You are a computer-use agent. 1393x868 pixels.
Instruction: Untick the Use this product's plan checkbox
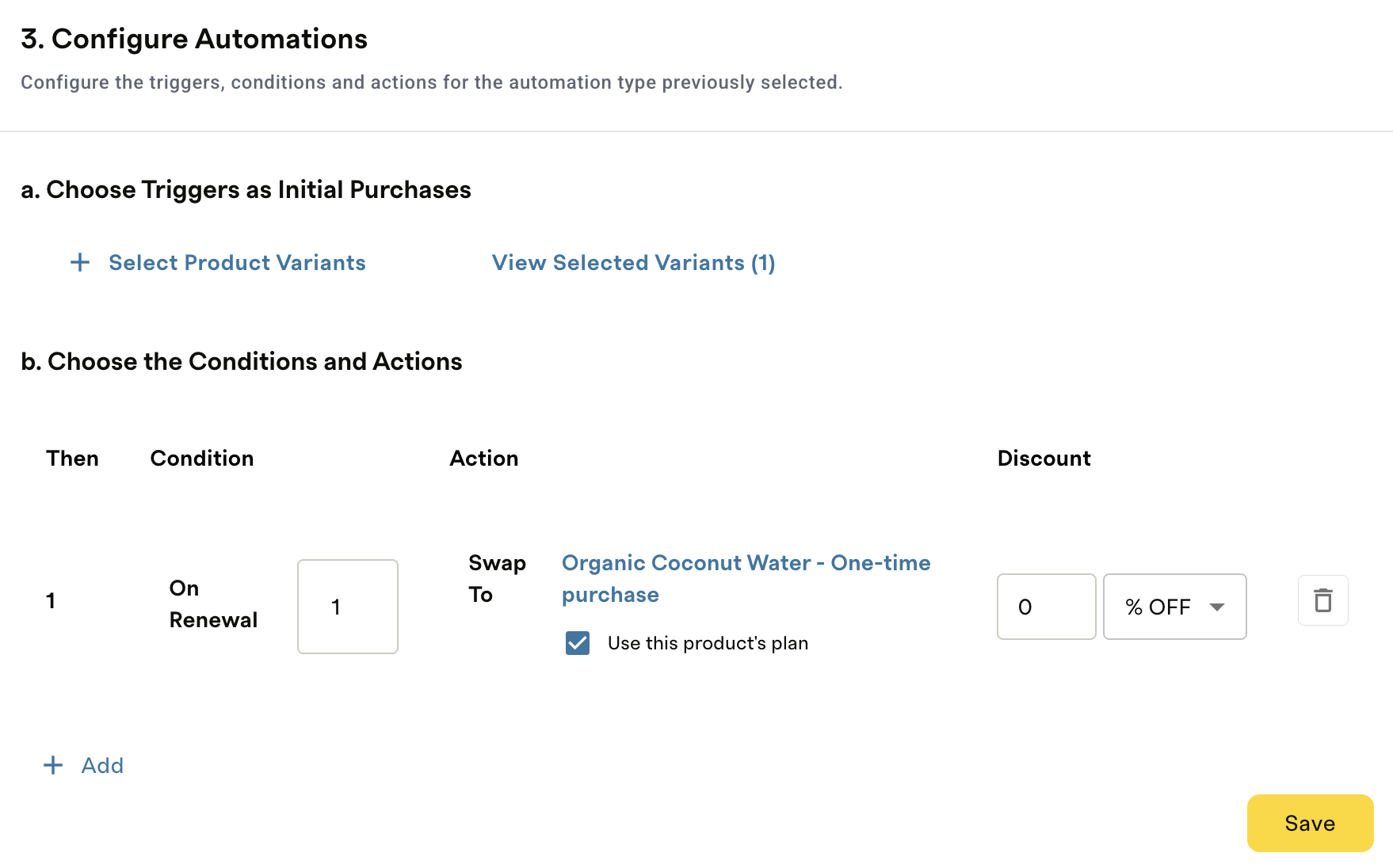pyautogui.click(x=578, y=643)
